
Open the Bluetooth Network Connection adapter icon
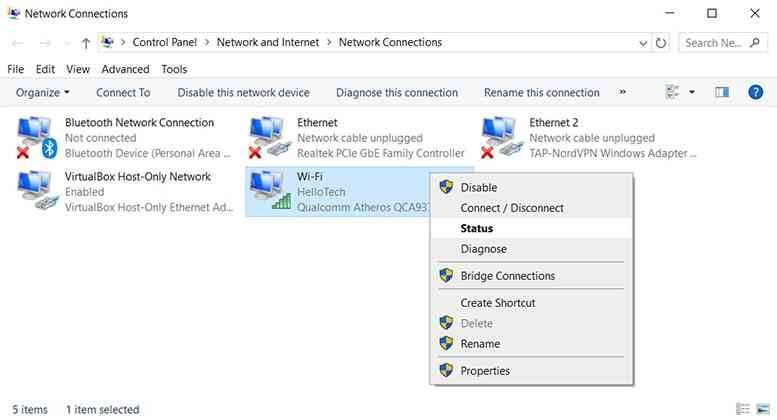click(37, 137)
